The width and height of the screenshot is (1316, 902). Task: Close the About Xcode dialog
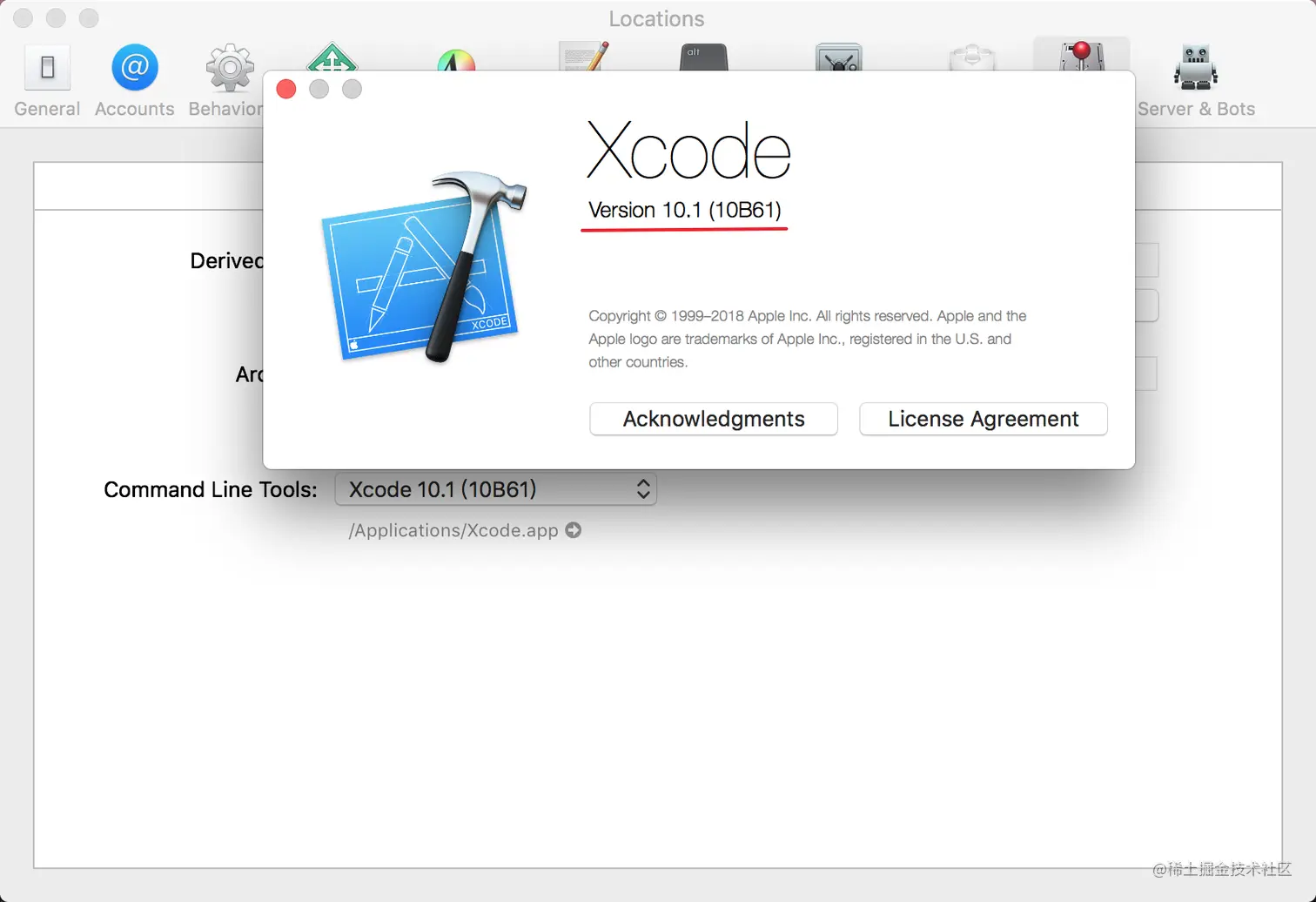285,89
